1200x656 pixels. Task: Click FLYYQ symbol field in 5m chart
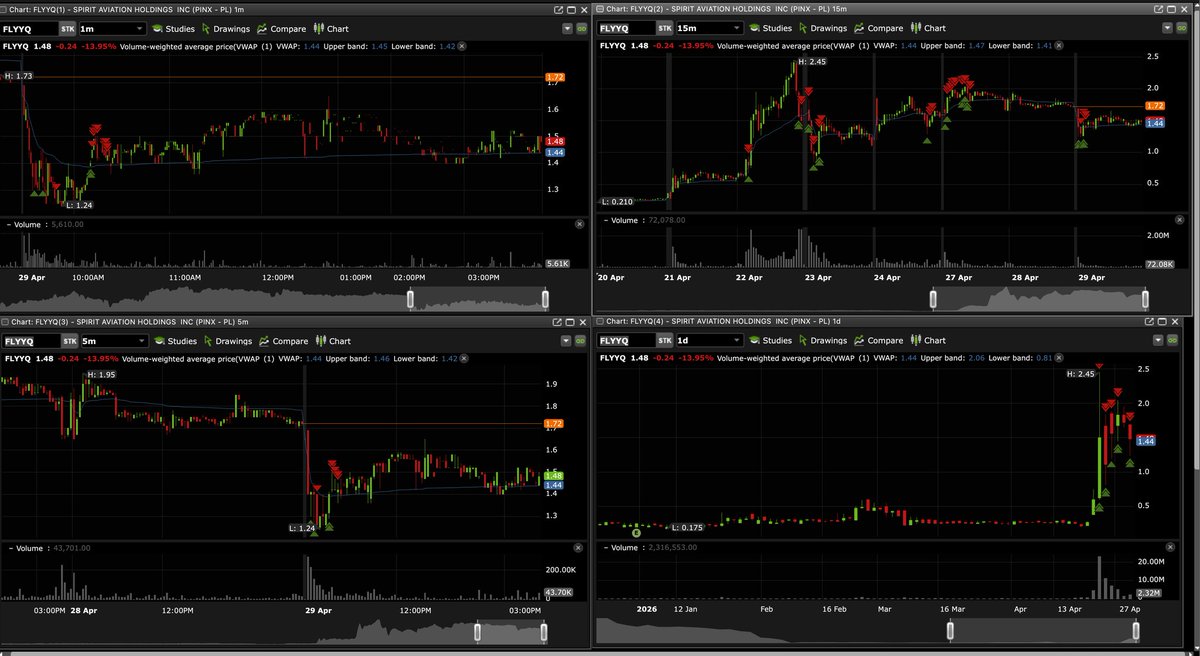tap(29, 341)
